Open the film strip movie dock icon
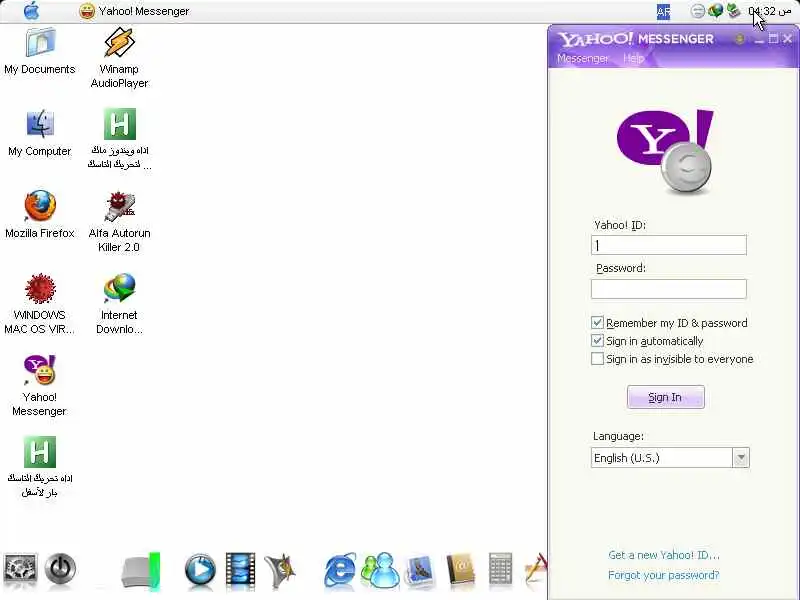Screen dimensions: 800x600 click(x=240, y=568)
